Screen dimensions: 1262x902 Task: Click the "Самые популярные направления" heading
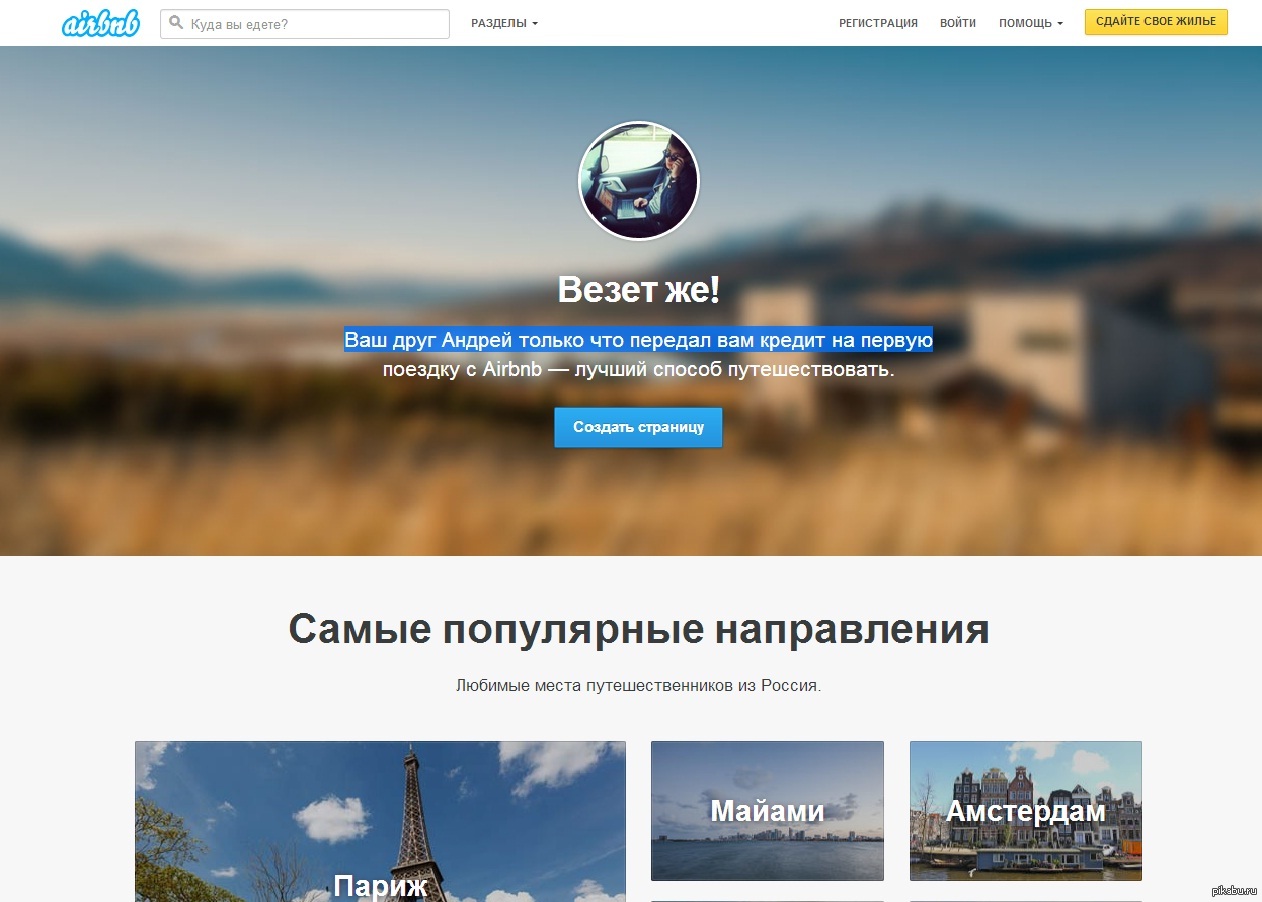point(638,630)
